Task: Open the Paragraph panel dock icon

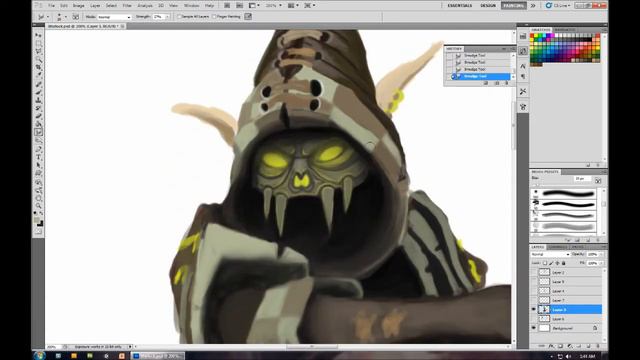Action: click(523, 76)
